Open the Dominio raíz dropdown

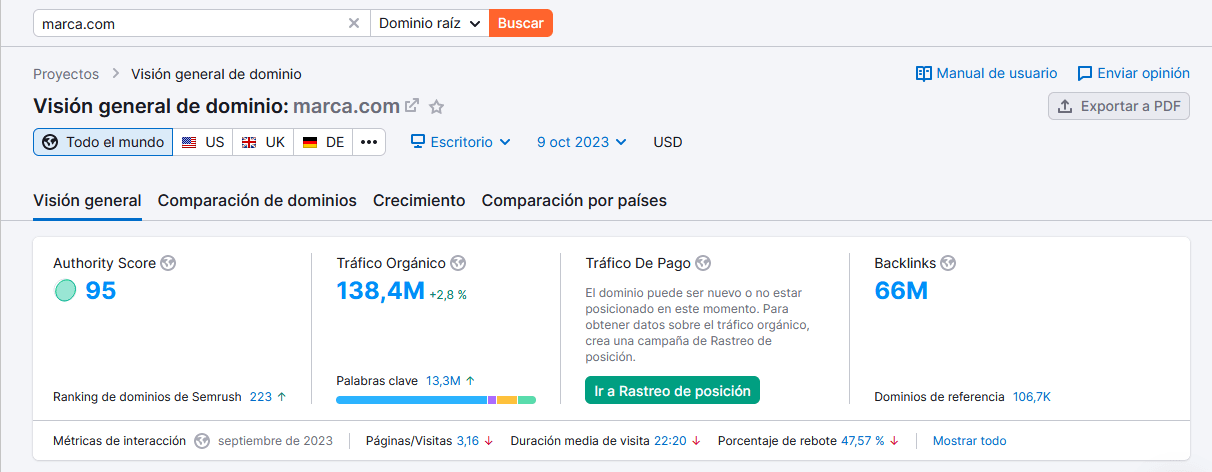(429, 23)
